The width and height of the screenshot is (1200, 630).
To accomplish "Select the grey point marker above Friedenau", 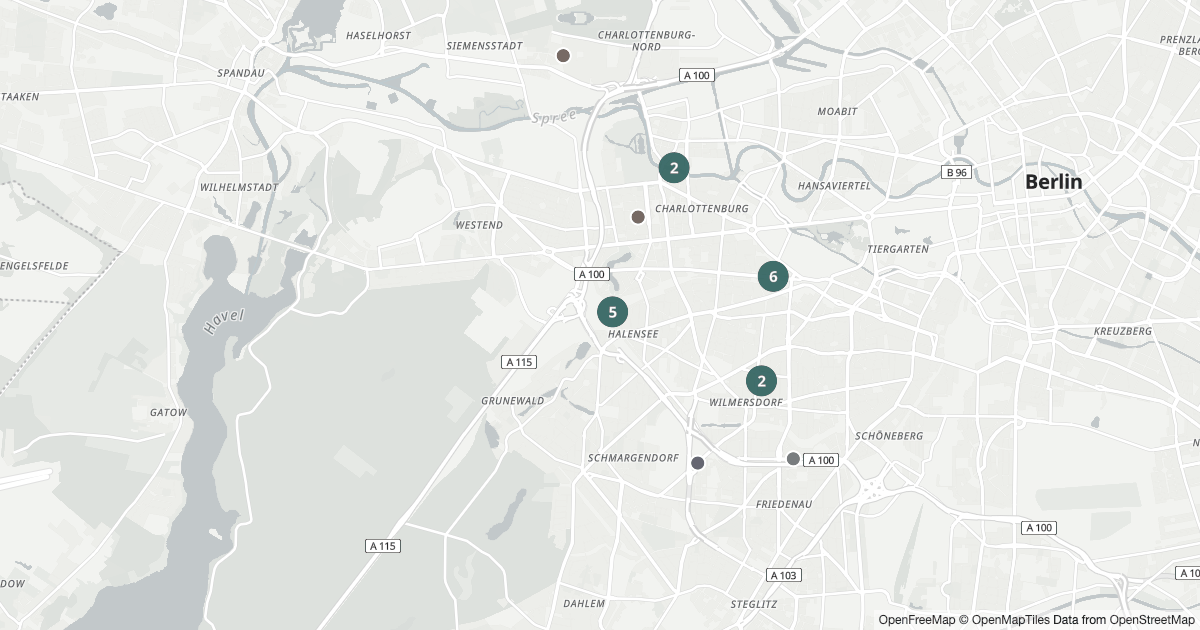I will click(793, 458).
